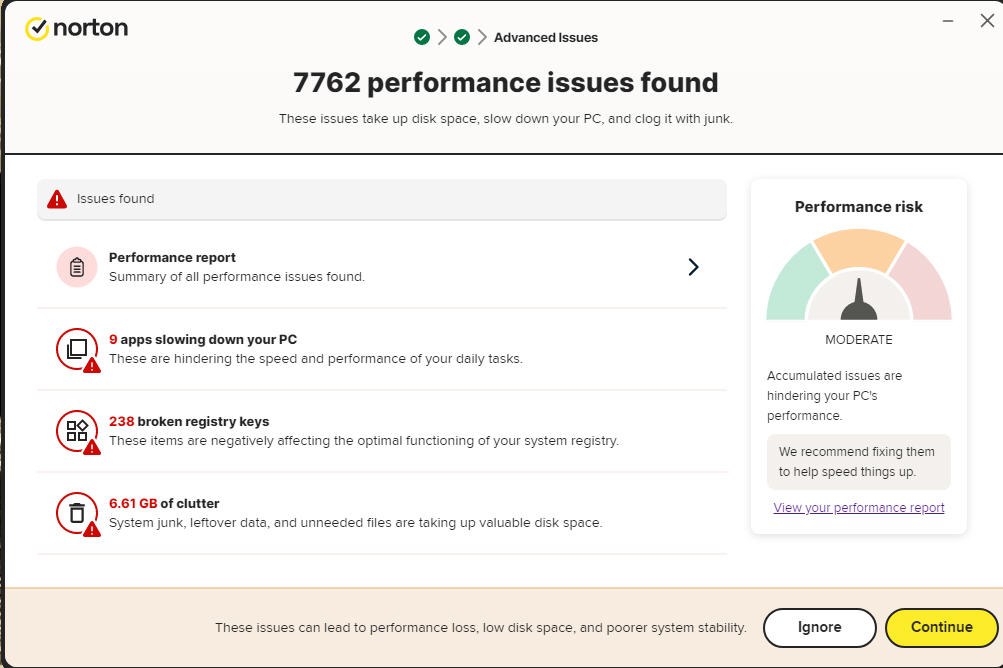Click the second completed step checkmark

coord(462,38)
